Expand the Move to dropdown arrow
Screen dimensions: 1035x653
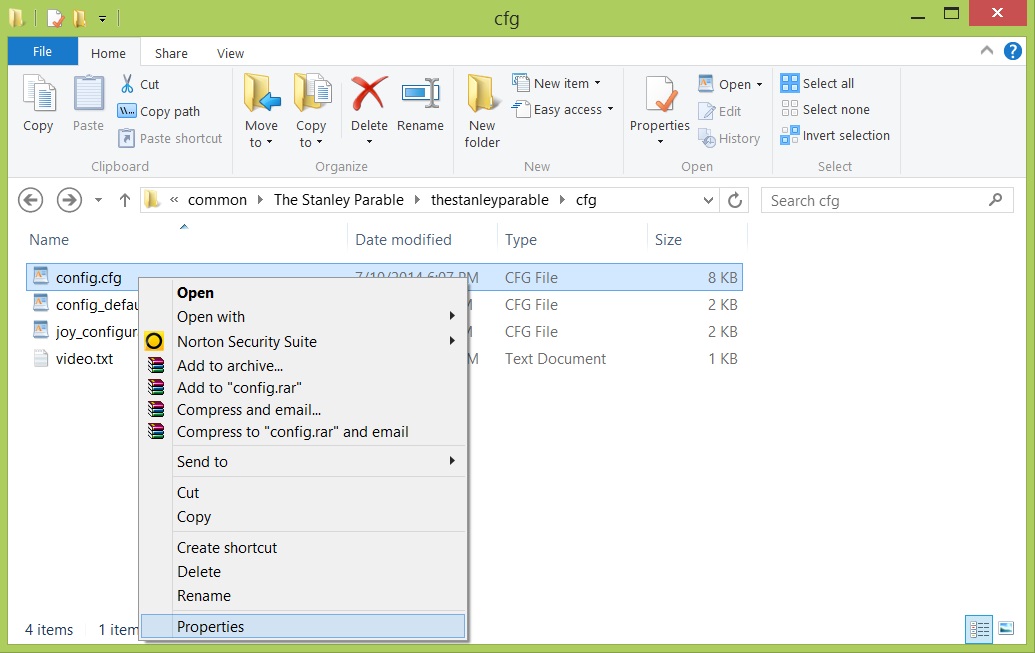click(x=269, y=143)
